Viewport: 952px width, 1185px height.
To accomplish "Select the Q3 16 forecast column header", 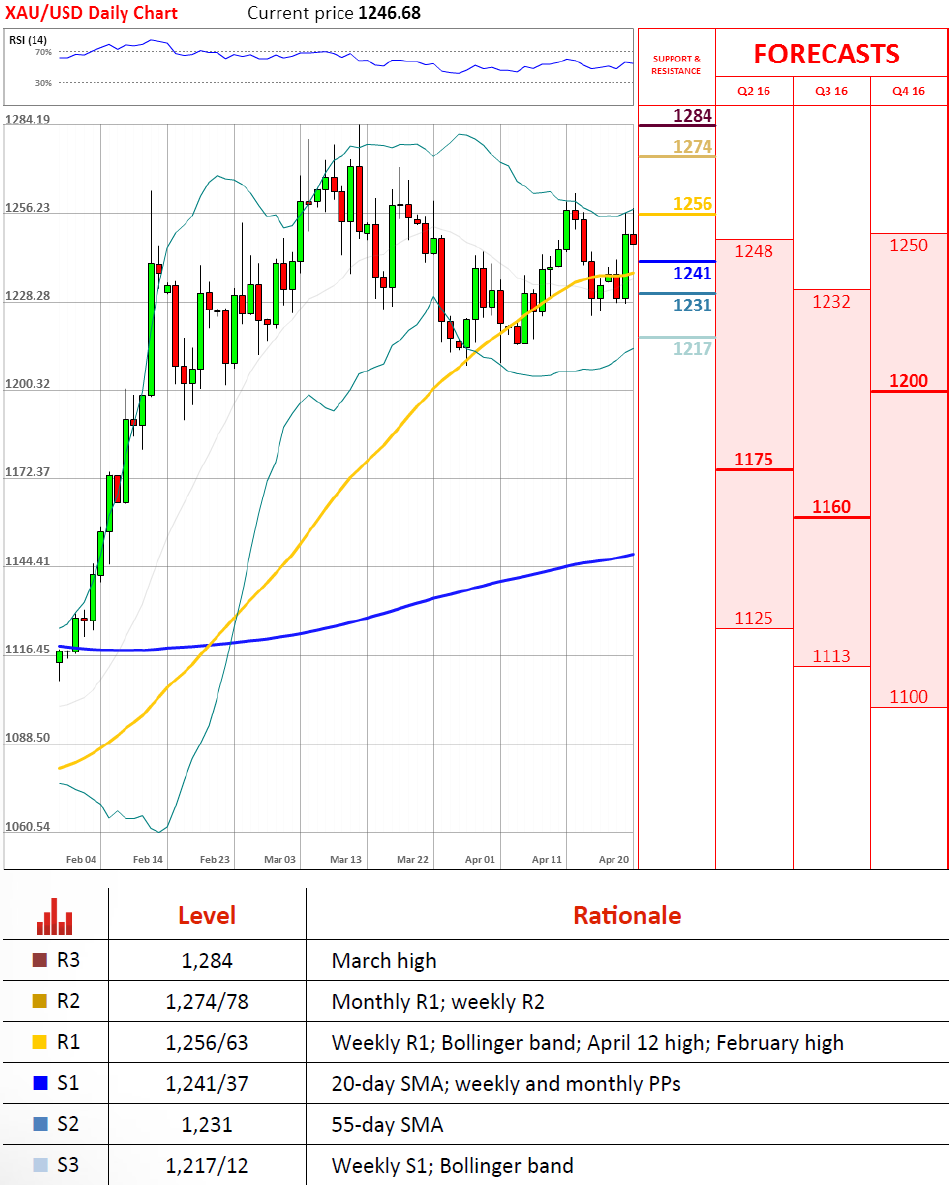I will click(831, 91).
